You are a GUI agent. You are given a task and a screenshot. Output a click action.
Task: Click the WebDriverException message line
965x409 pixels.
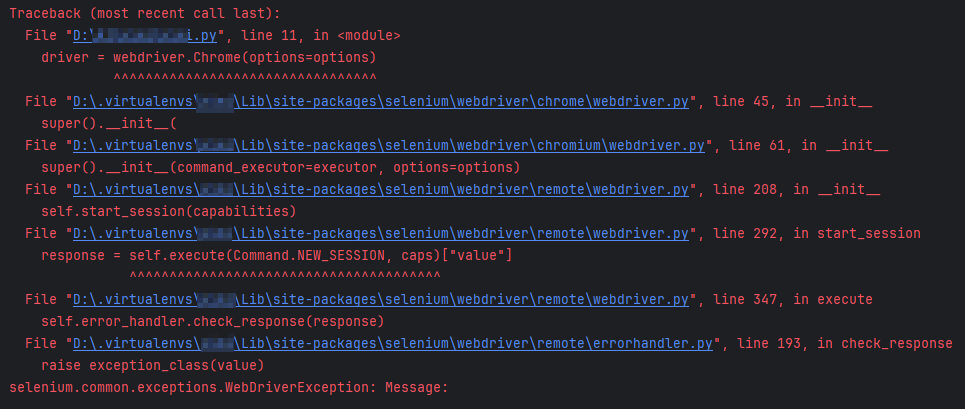tap(228, 387)
